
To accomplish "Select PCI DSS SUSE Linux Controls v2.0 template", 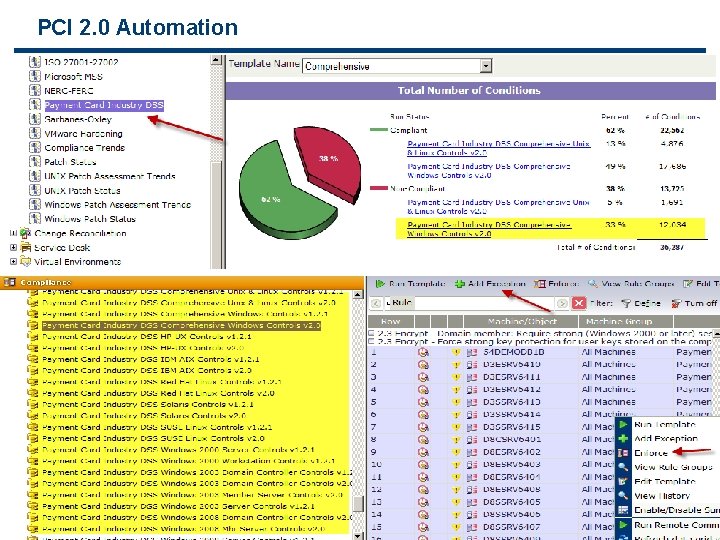I will [153, 438].
